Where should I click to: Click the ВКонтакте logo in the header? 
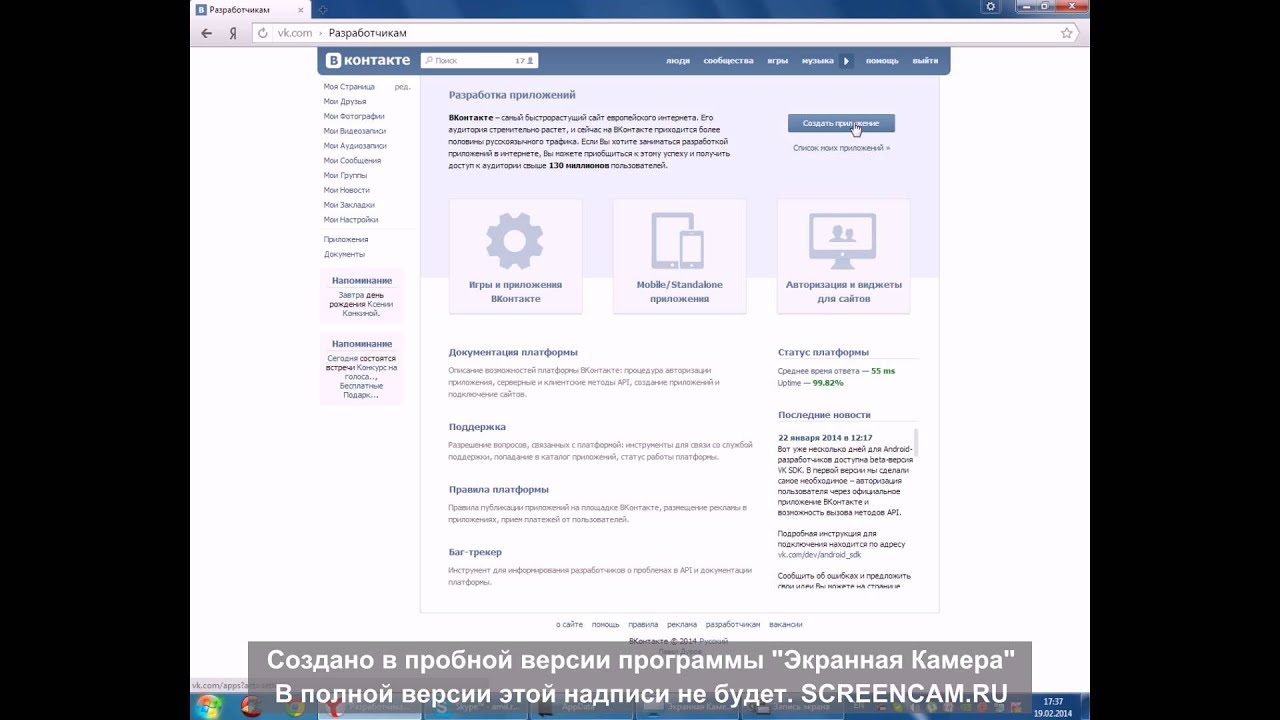[368, 60]
